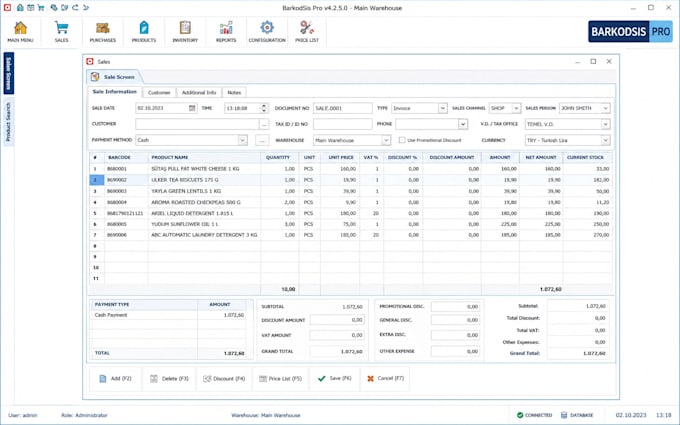Click the Customer input field
The width and height of the screenshot is (680, 425).
coord(197,124)
